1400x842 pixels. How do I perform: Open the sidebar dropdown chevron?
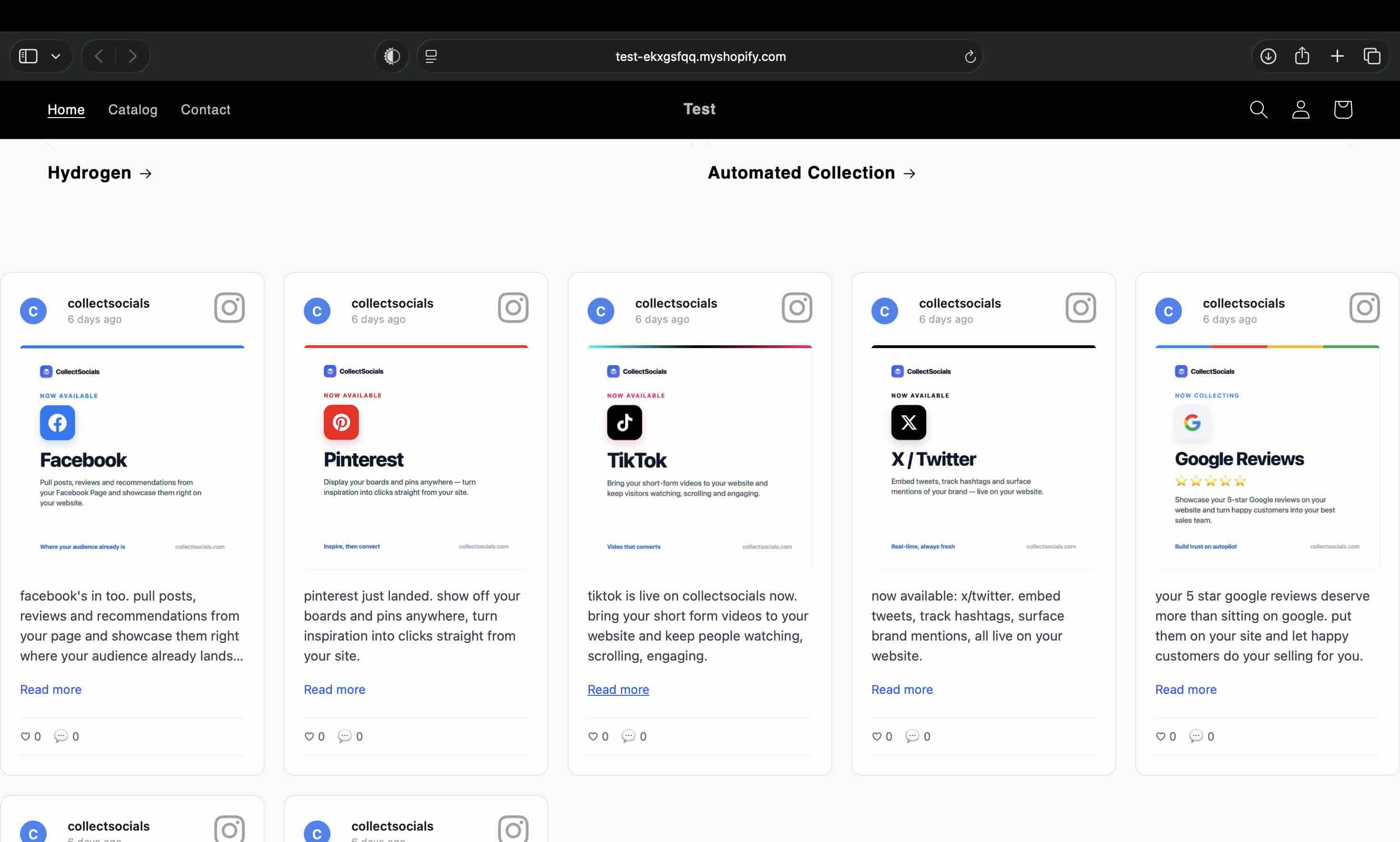56,56
